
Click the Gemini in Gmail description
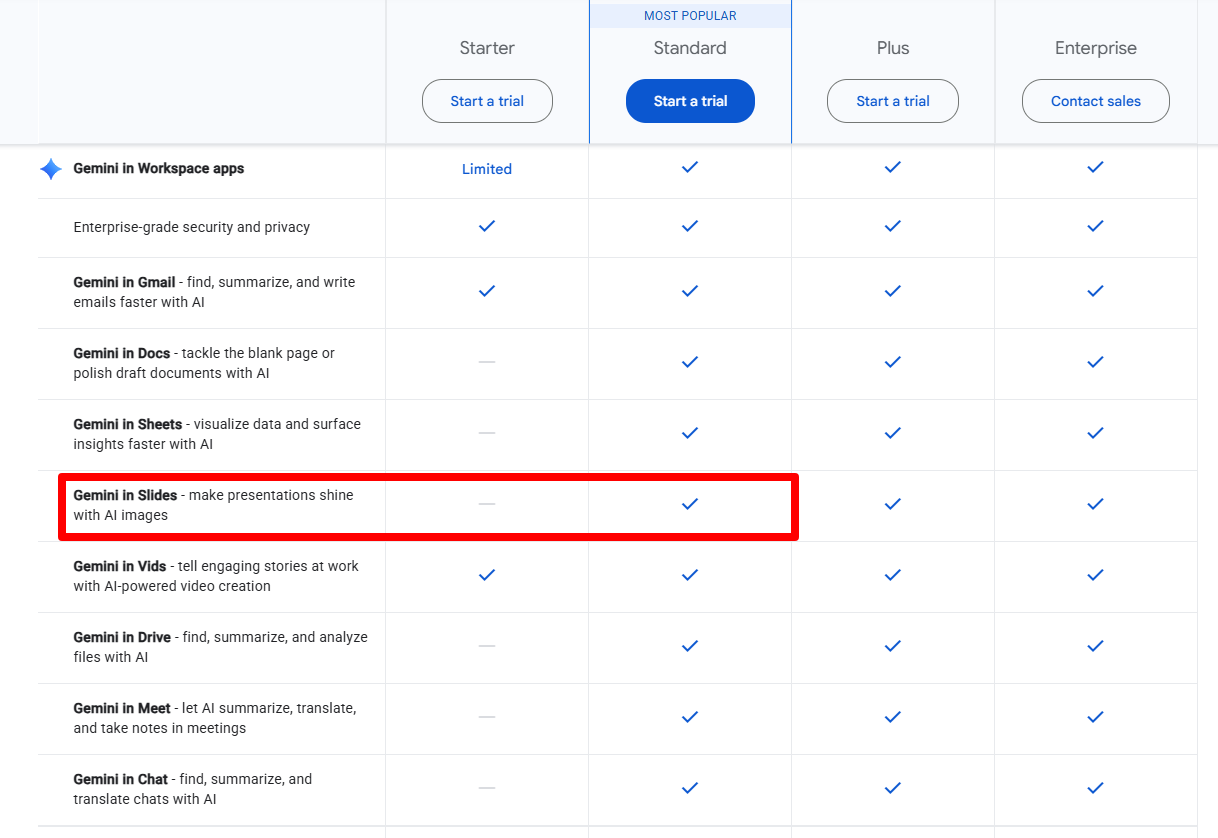[214, 292]
